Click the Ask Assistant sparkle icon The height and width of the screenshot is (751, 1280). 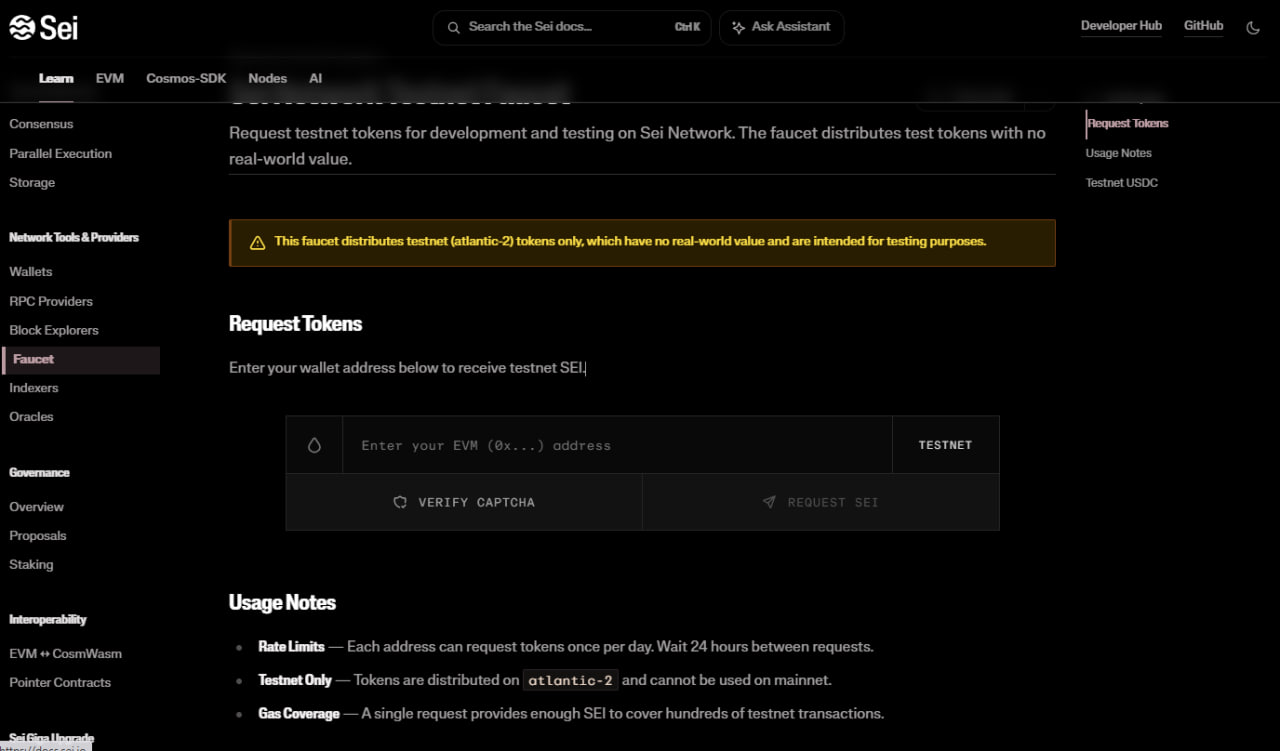739,27
